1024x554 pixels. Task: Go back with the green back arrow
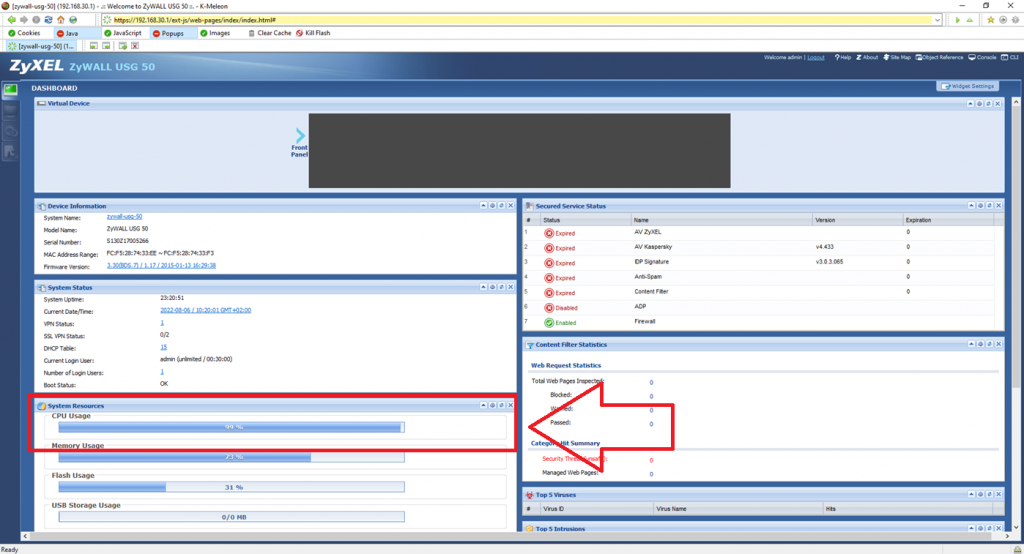click(12, 20)
